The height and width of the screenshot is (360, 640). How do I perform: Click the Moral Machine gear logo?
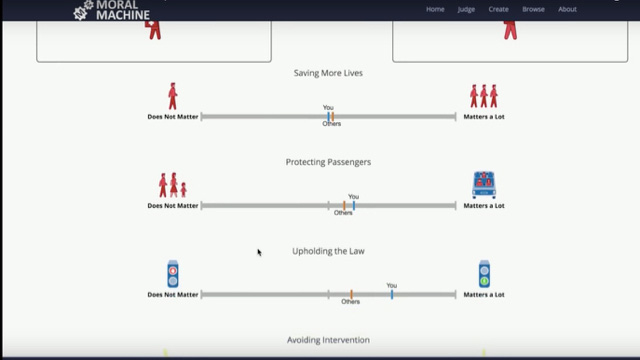(x=83, y=10)
